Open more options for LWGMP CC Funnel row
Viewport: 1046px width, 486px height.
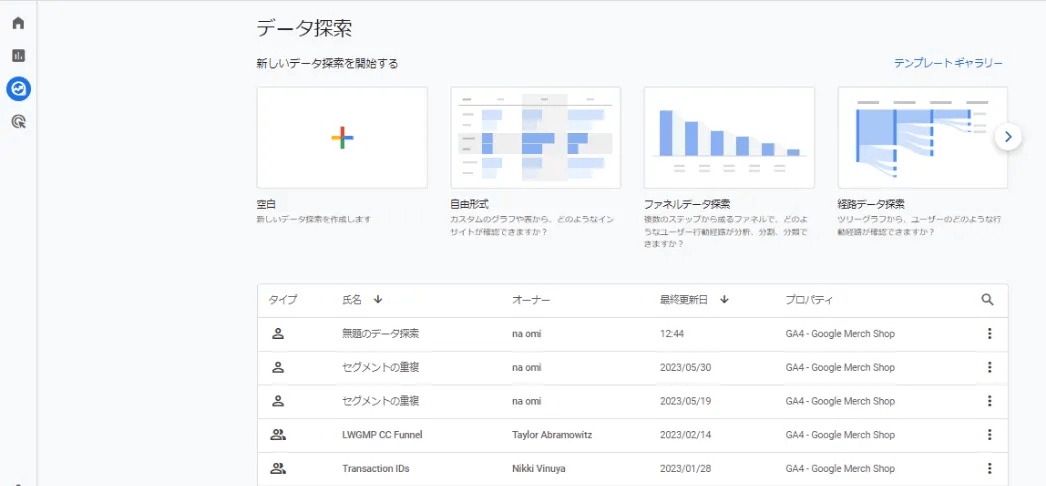pos(989,435)
